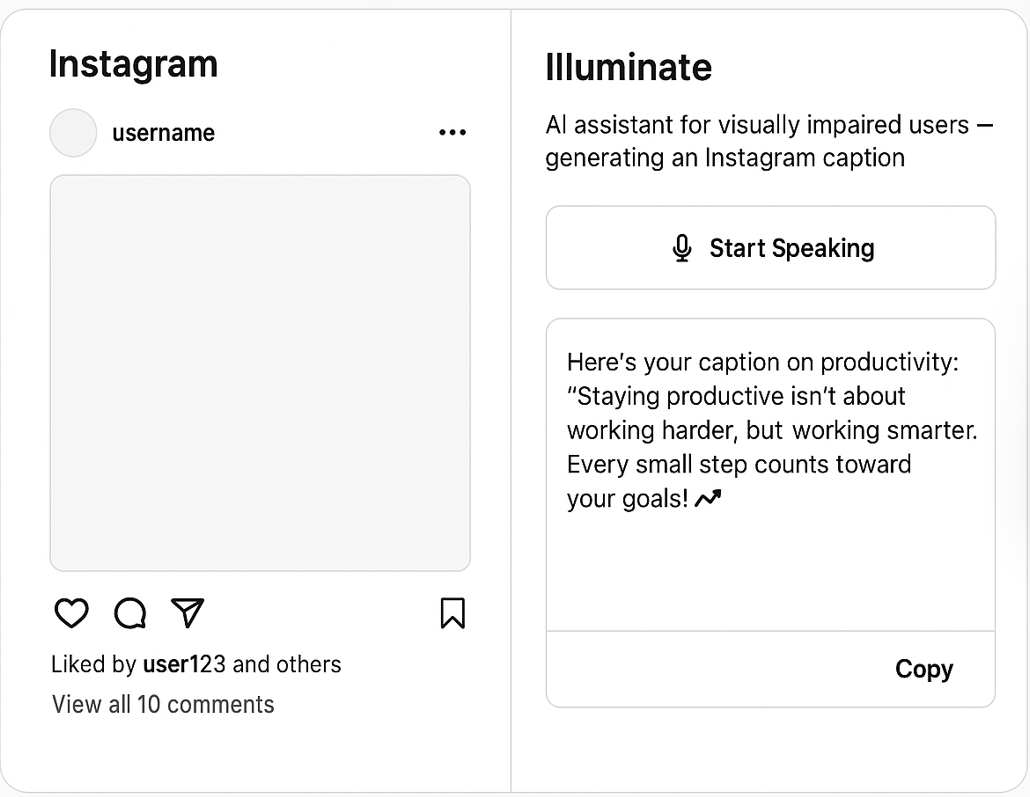Open View all 10 comments

click(x=163, y=704)
